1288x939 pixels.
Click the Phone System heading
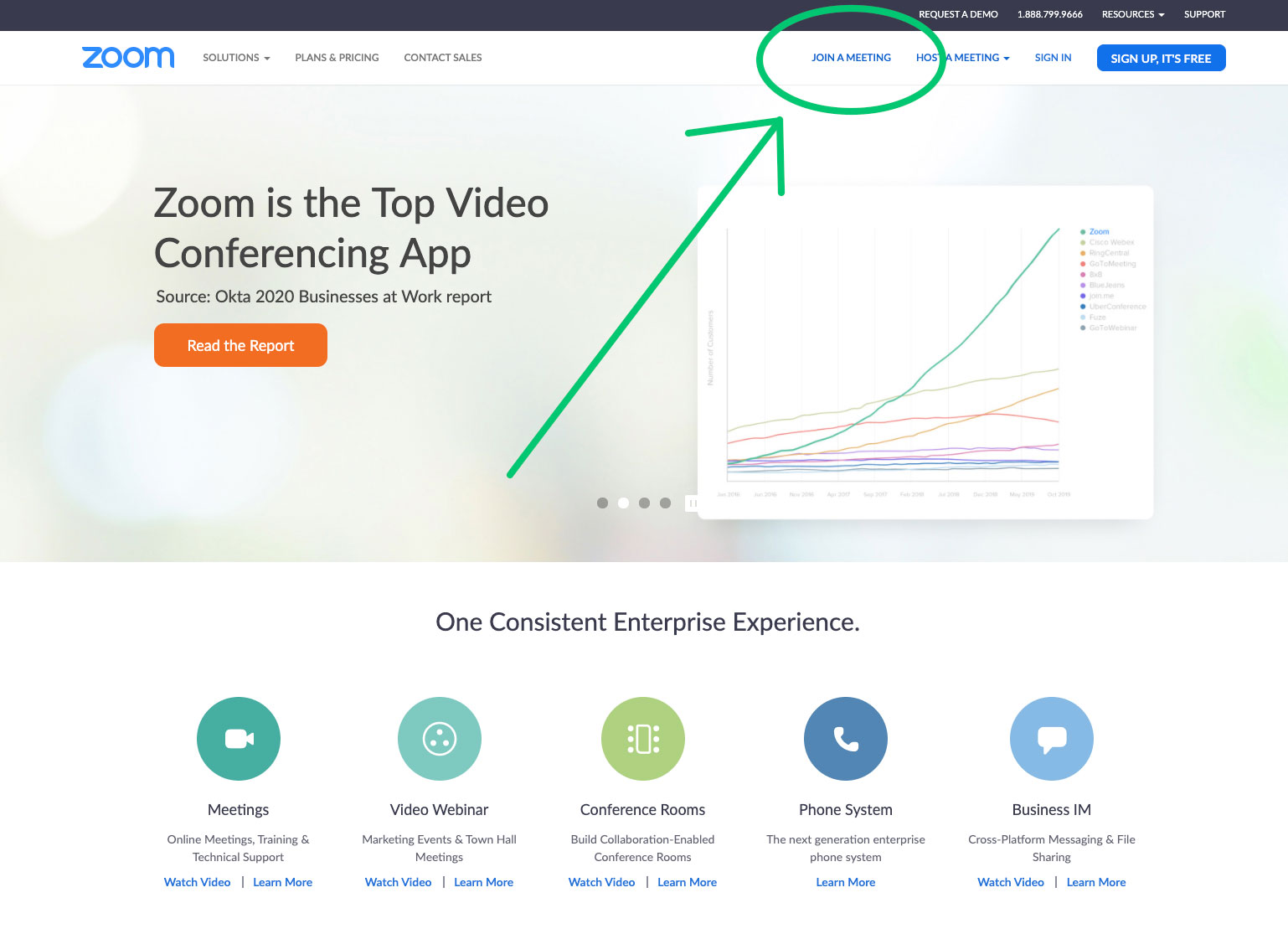(846, 810)
